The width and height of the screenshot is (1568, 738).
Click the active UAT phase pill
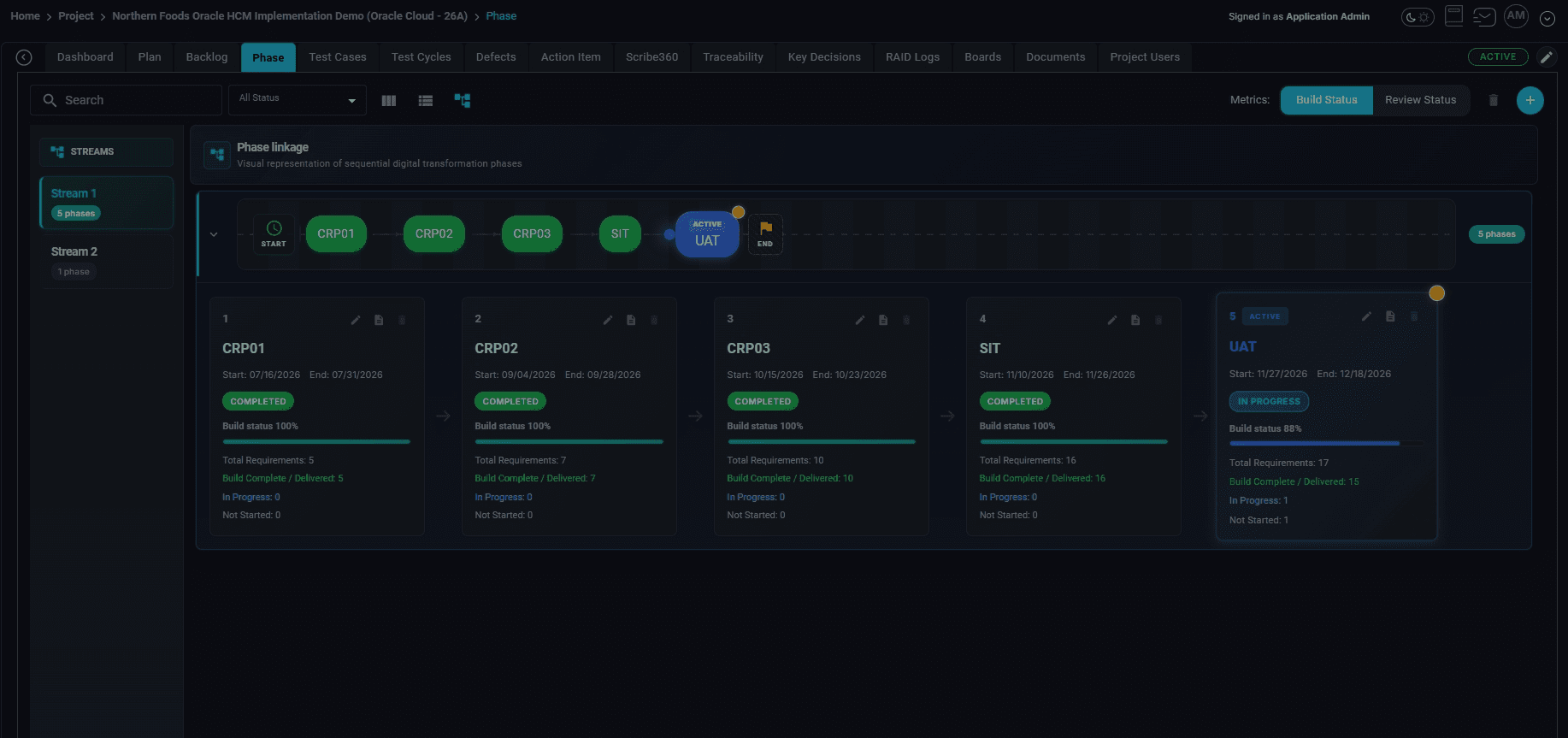[707, 234]
